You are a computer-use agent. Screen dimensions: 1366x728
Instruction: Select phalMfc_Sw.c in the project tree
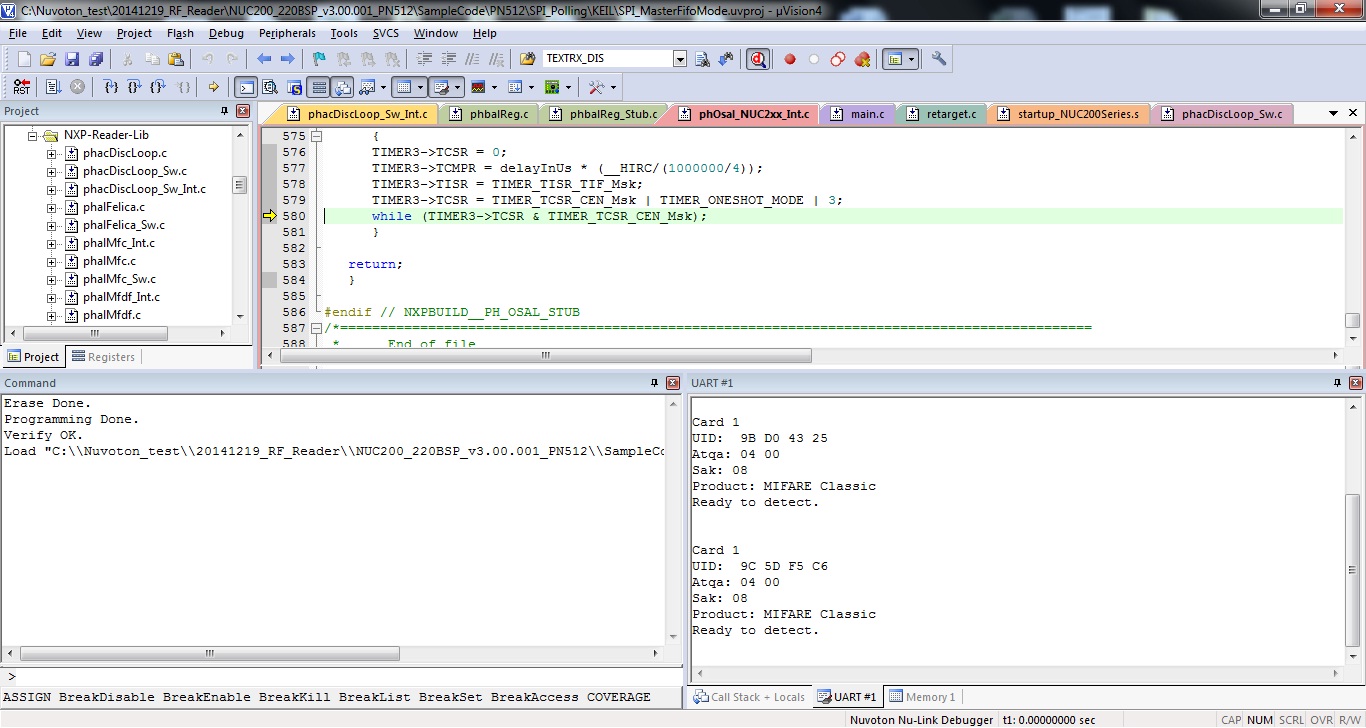tap(119, 279)
